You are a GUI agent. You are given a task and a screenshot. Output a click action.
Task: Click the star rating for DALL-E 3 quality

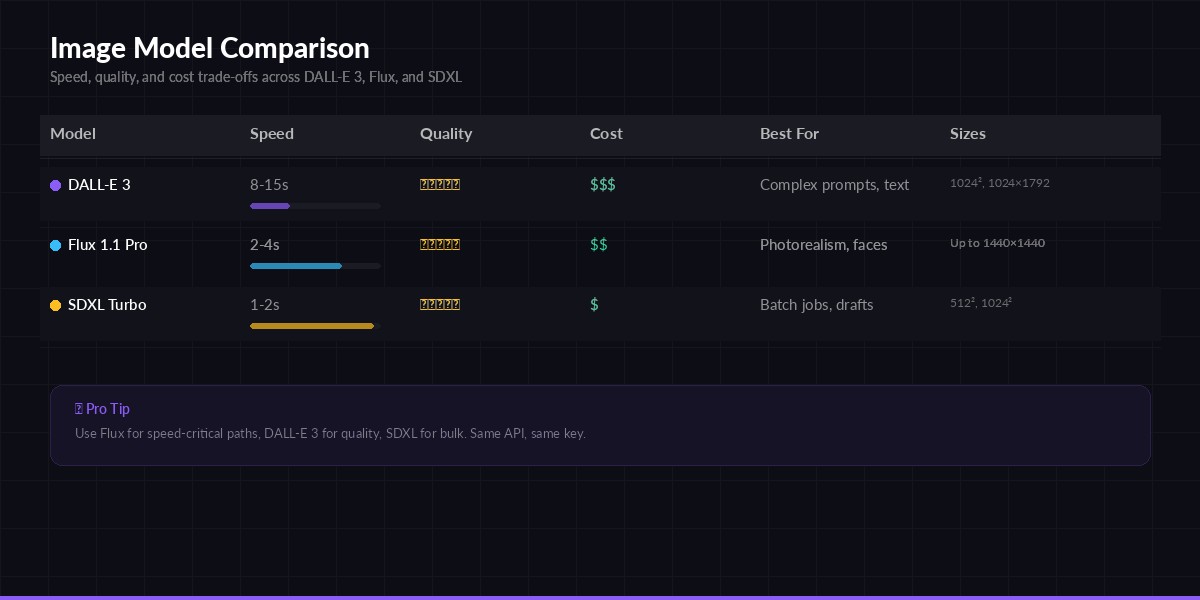click(440, 184)
